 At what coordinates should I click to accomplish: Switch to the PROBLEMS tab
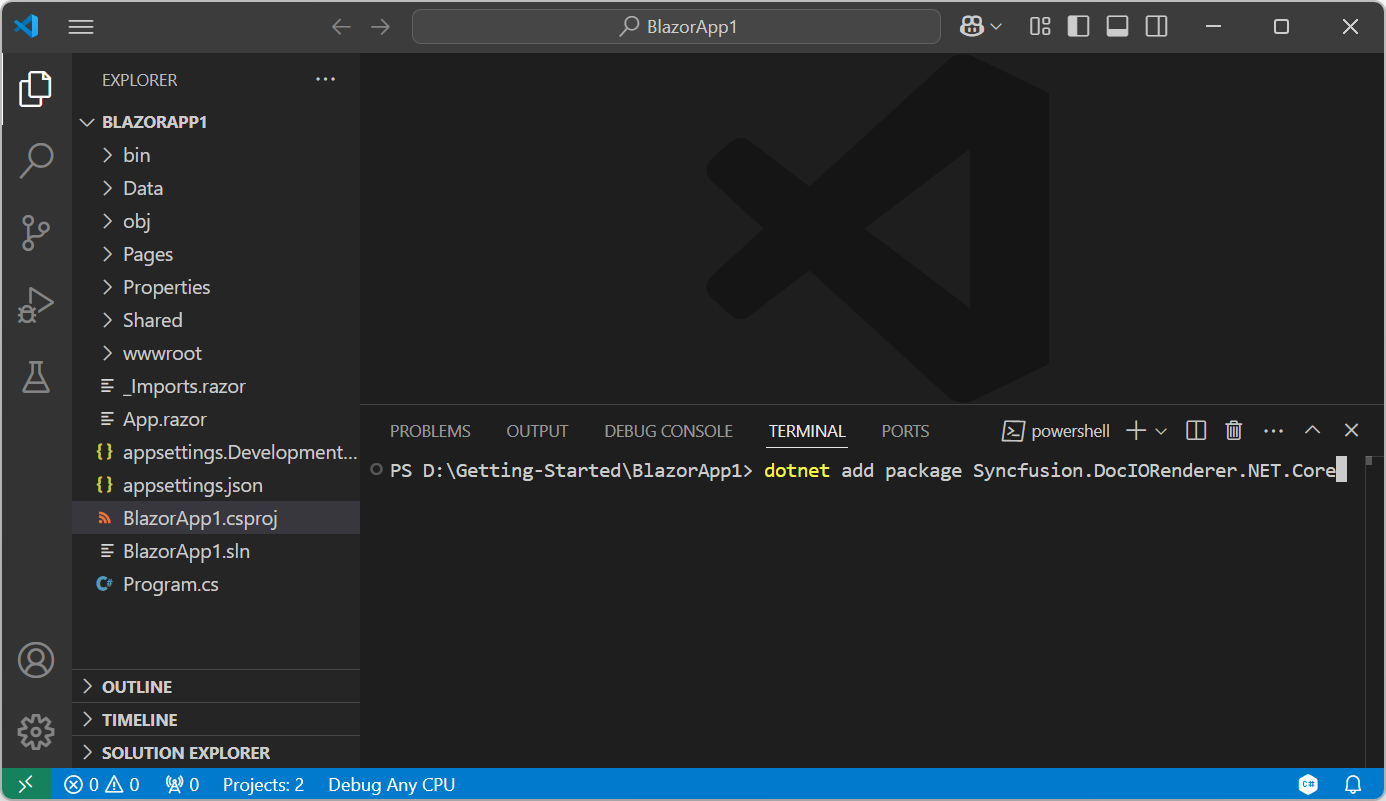[430, 431]
